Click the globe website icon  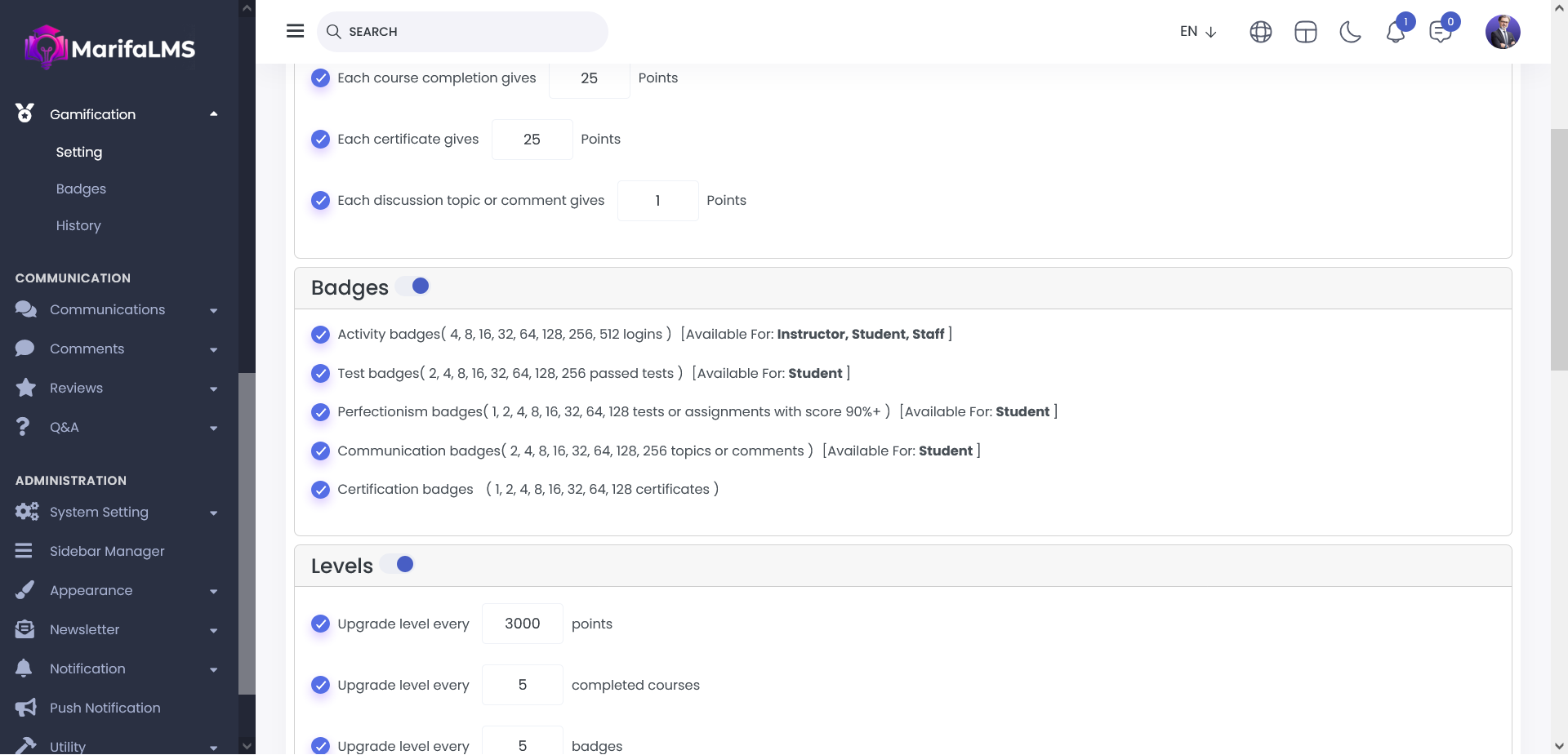tap(1260, 33)
